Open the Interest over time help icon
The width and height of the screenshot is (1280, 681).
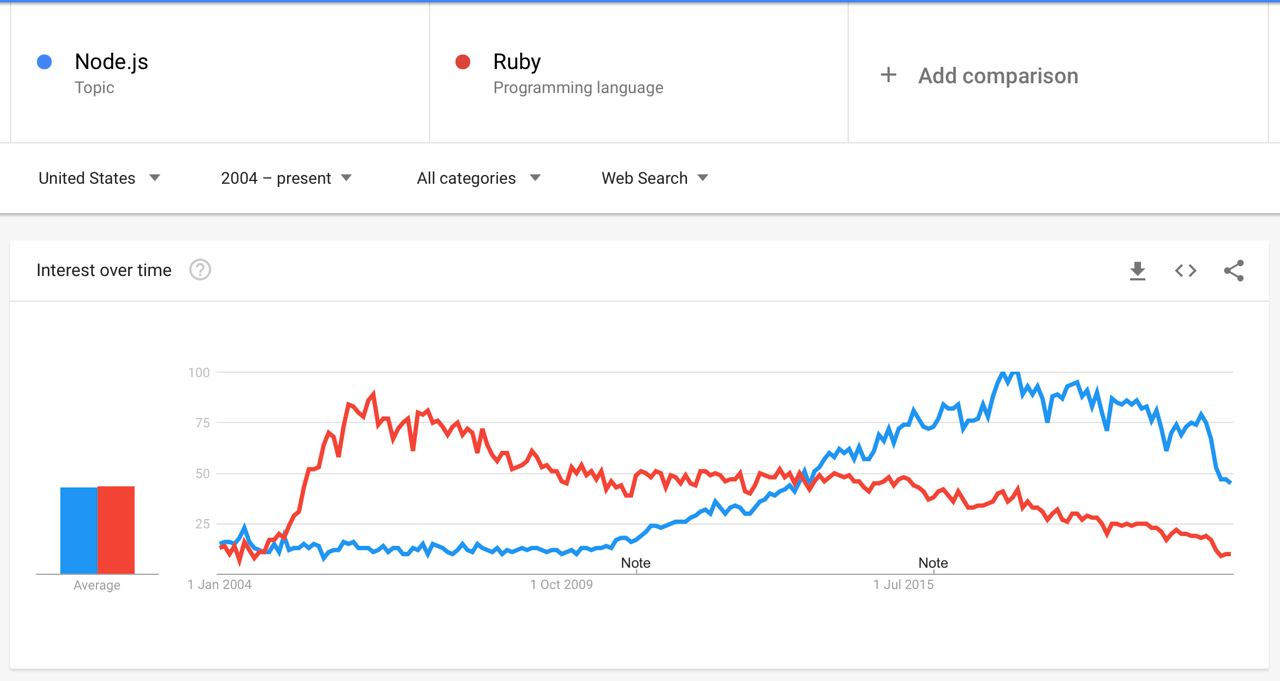(x=200, y=270)
